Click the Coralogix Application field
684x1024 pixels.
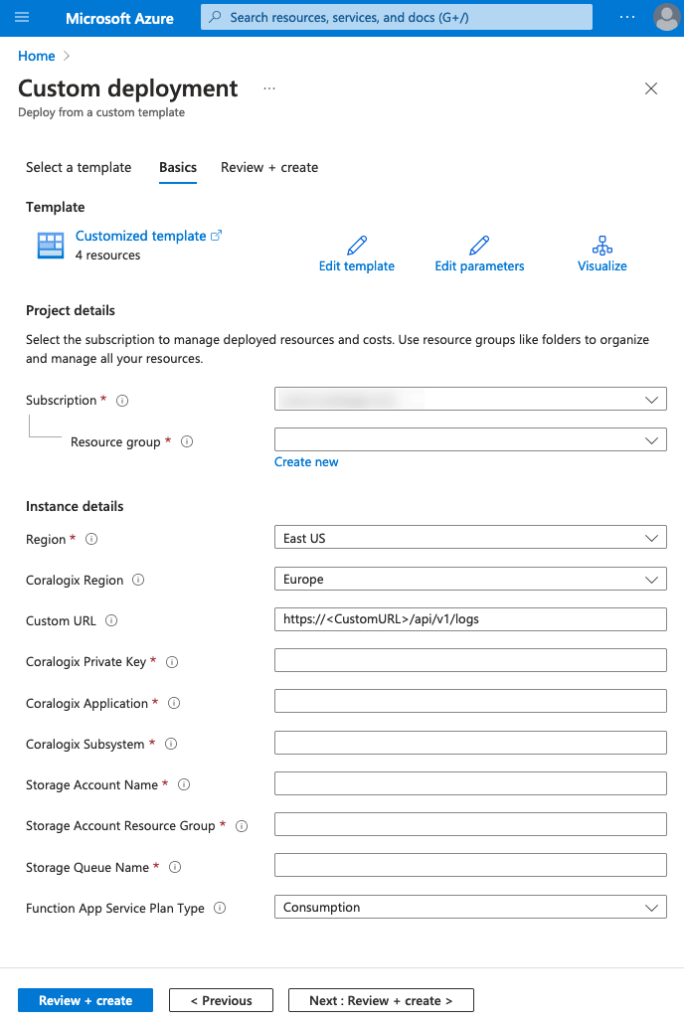(x=470, y=701)
